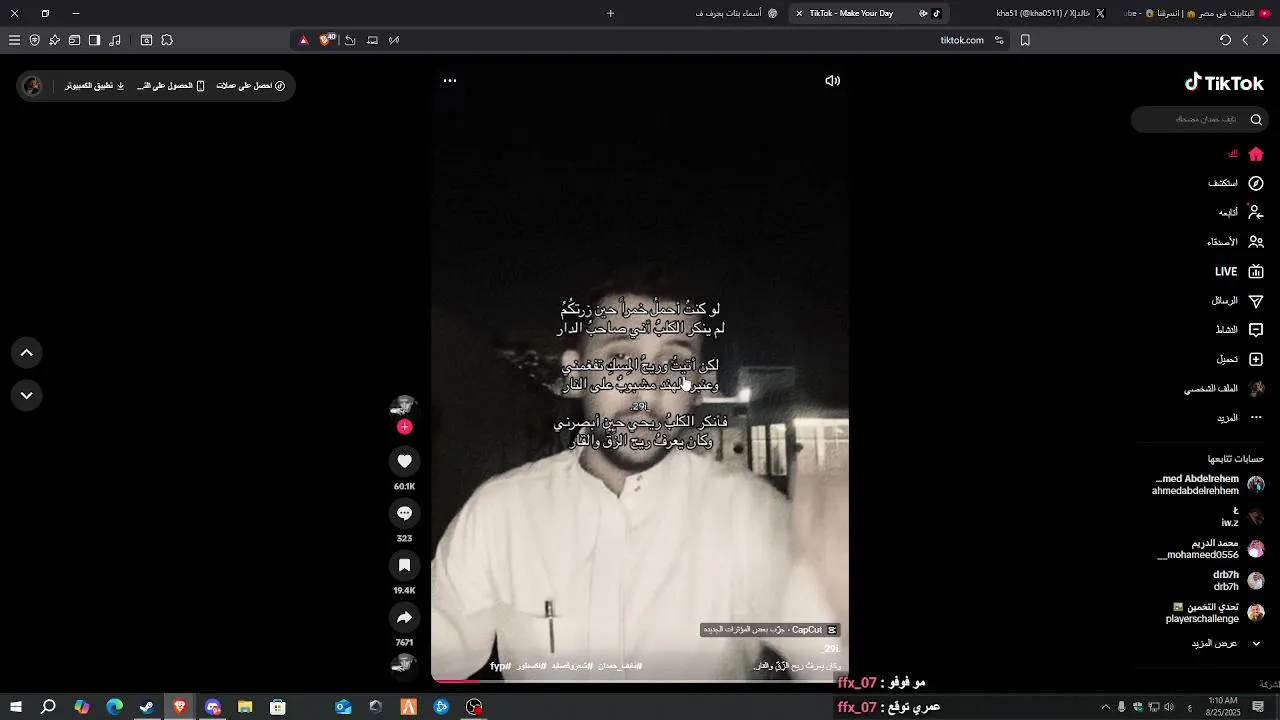Click the Get App (الحصول على) button
Image resolution: width=1280 pixels, height=720 pixels.
pyautogui.click(x=171, y=86)
